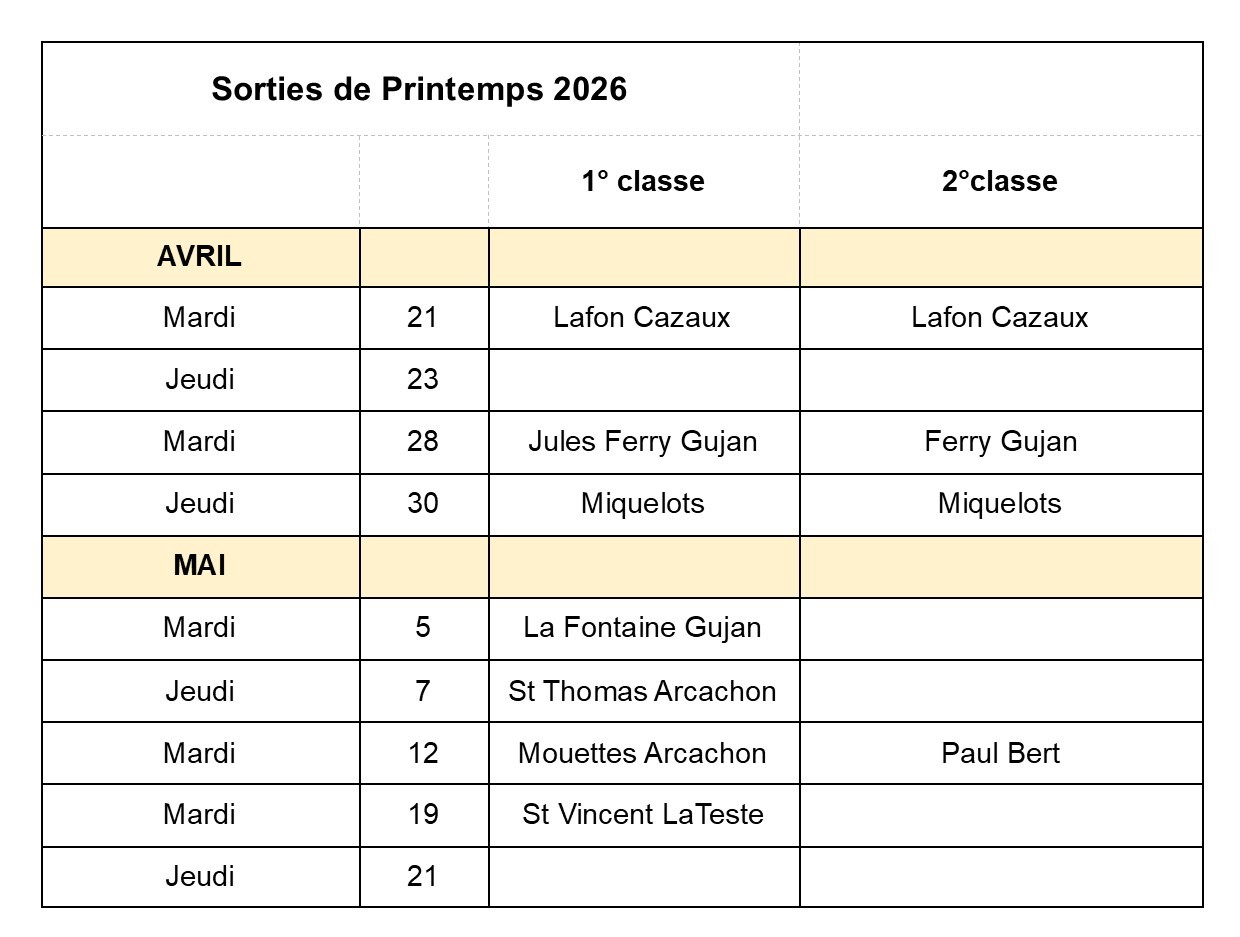
Task: Click the AVRIL month row label
Action: click(x=199, y=257)
